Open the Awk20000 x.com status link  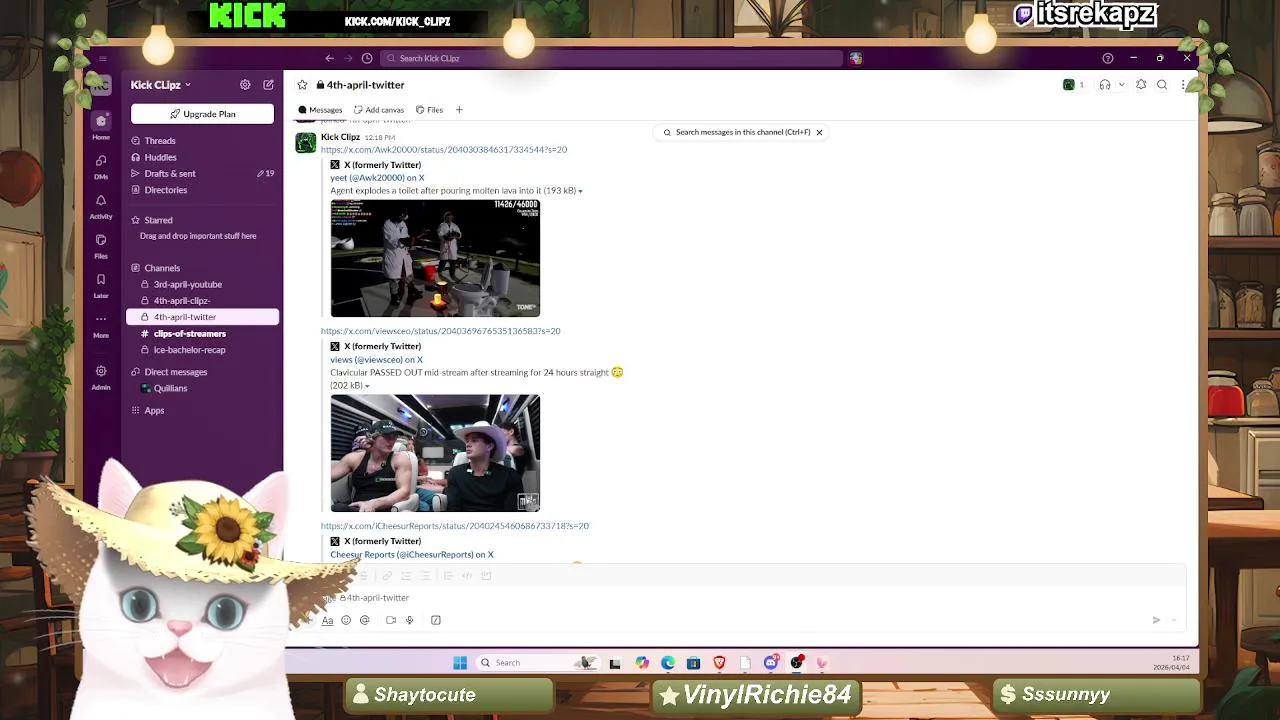coord(444,149)
